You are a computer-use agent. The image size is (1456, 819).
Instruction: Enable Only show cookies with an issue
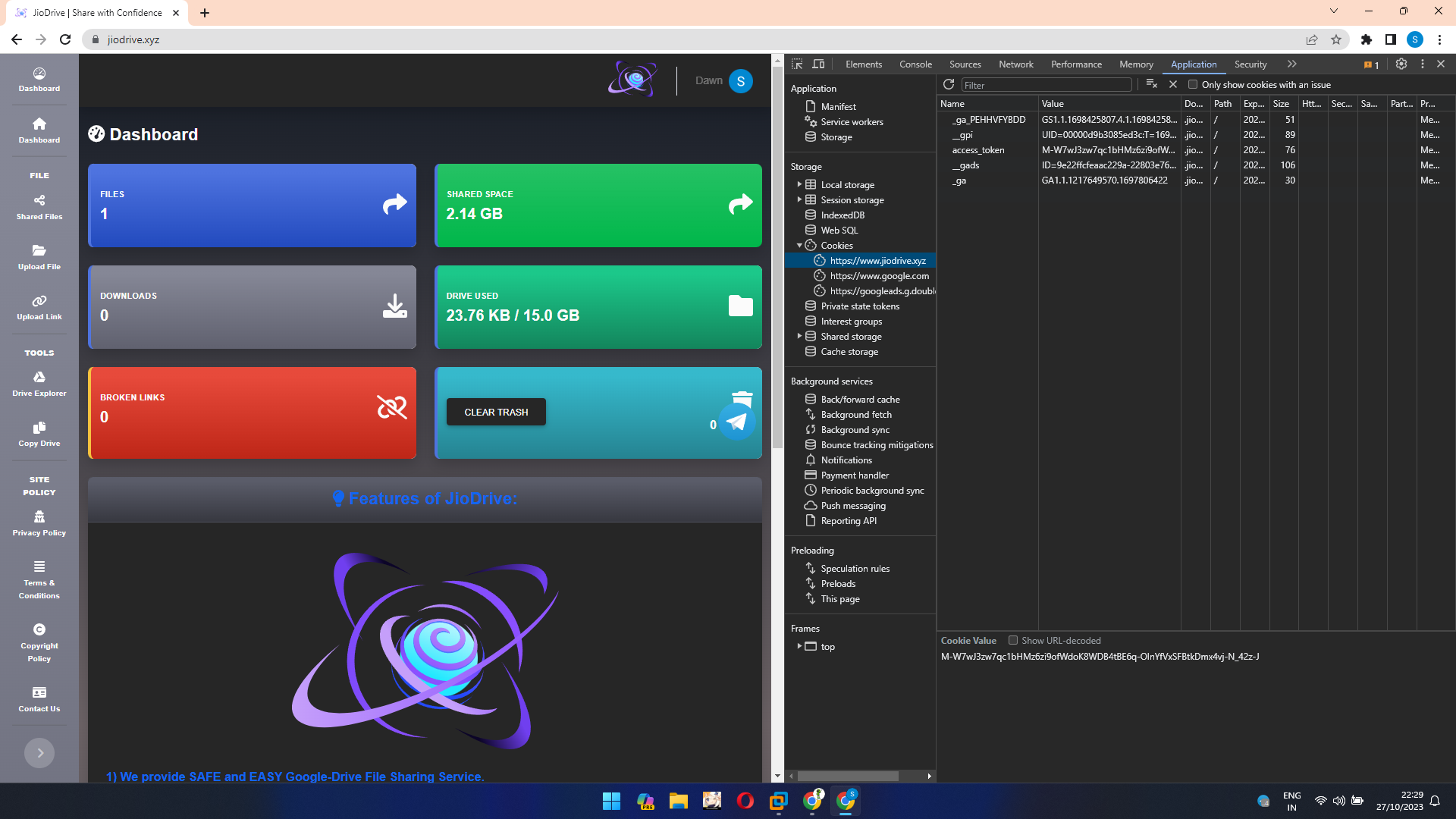tap(1193, 84)
